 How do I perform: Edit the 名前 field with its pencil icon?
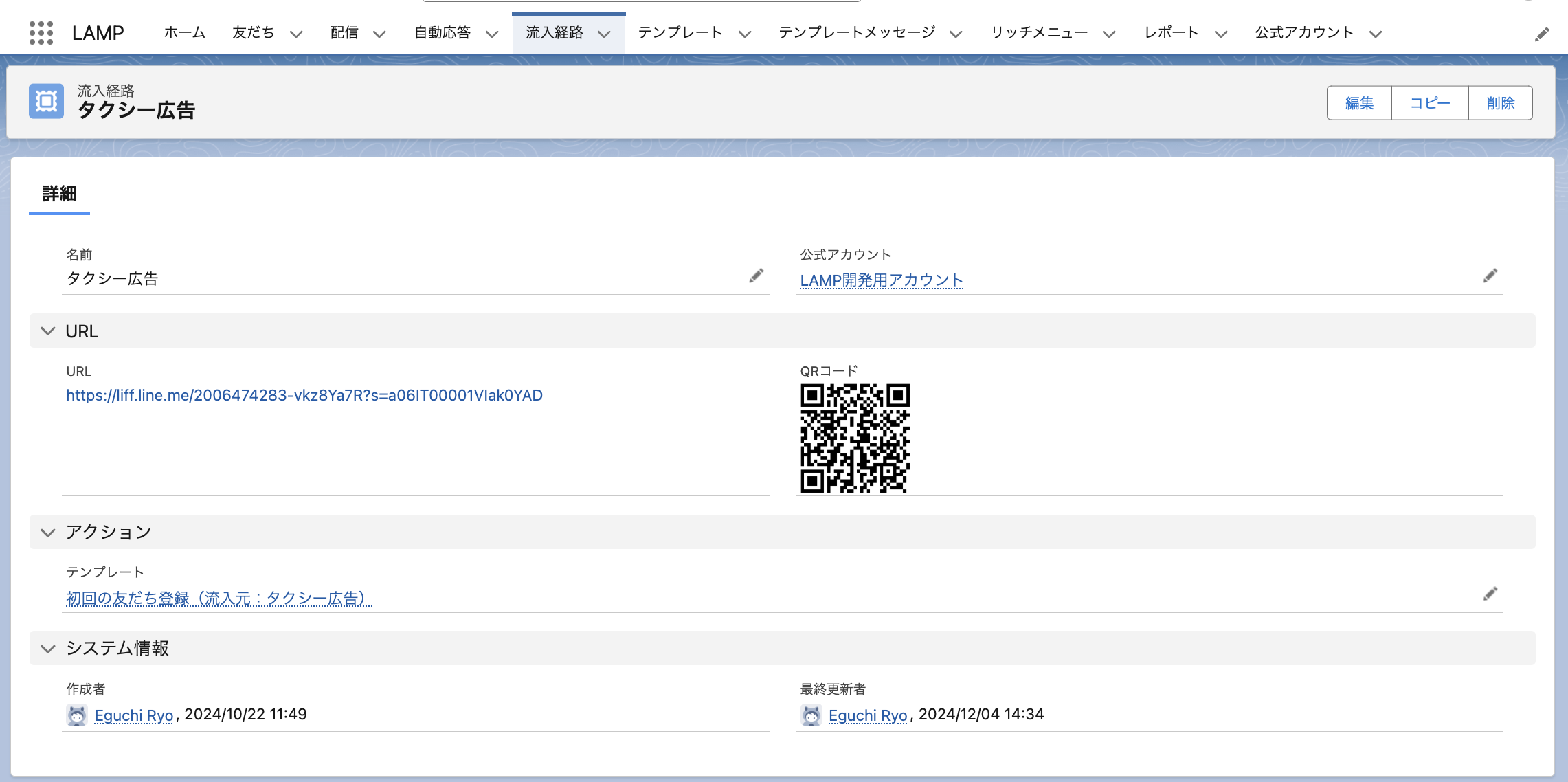[x=757, y=276]
